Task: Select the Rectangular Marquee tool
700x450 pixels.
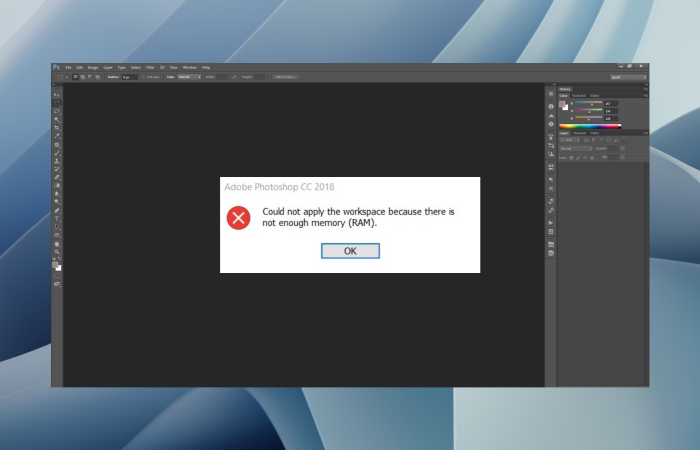Action: 57,103
